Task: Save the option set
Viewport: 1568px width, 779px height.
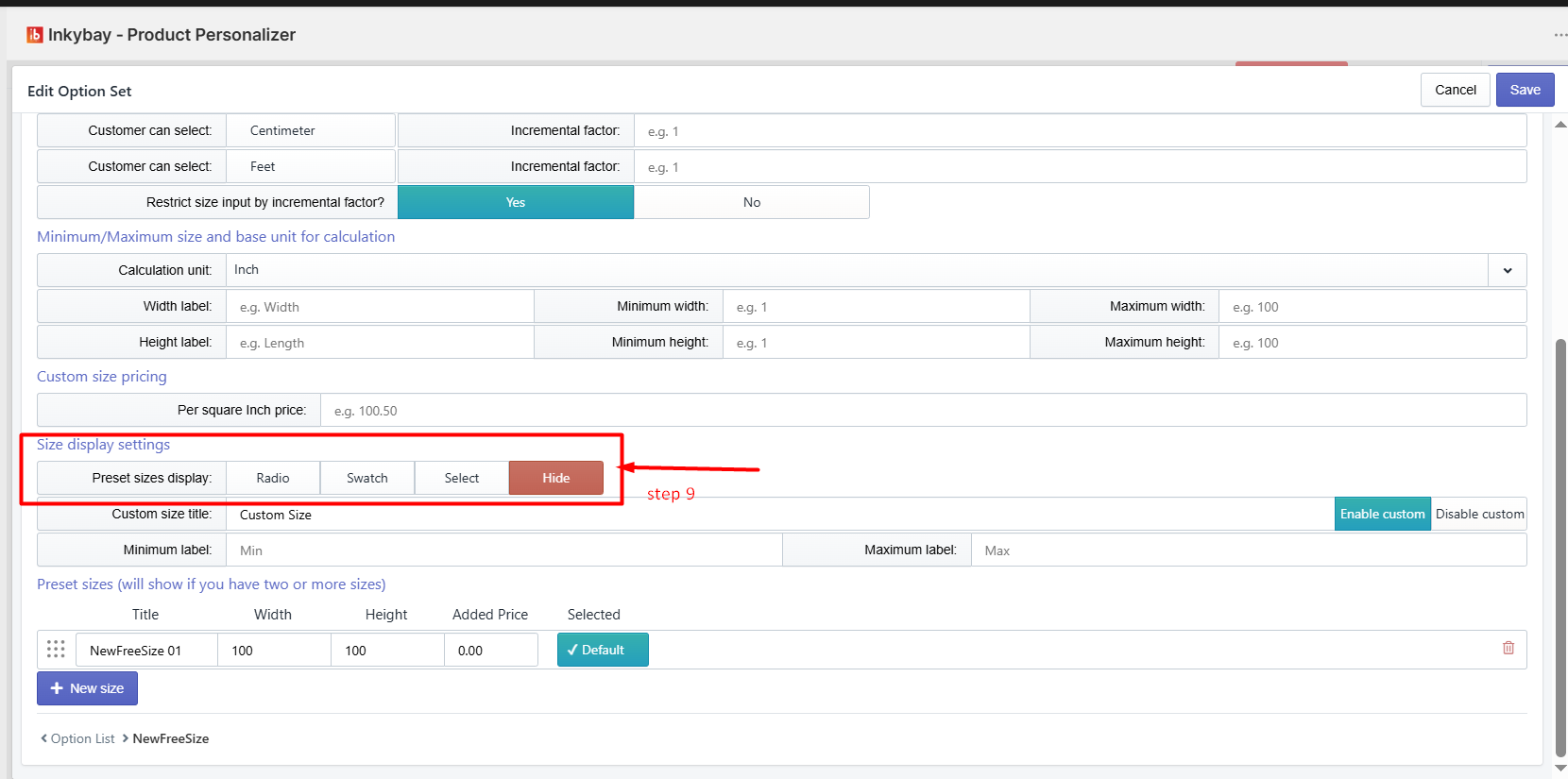Action: coord(1525,90)
